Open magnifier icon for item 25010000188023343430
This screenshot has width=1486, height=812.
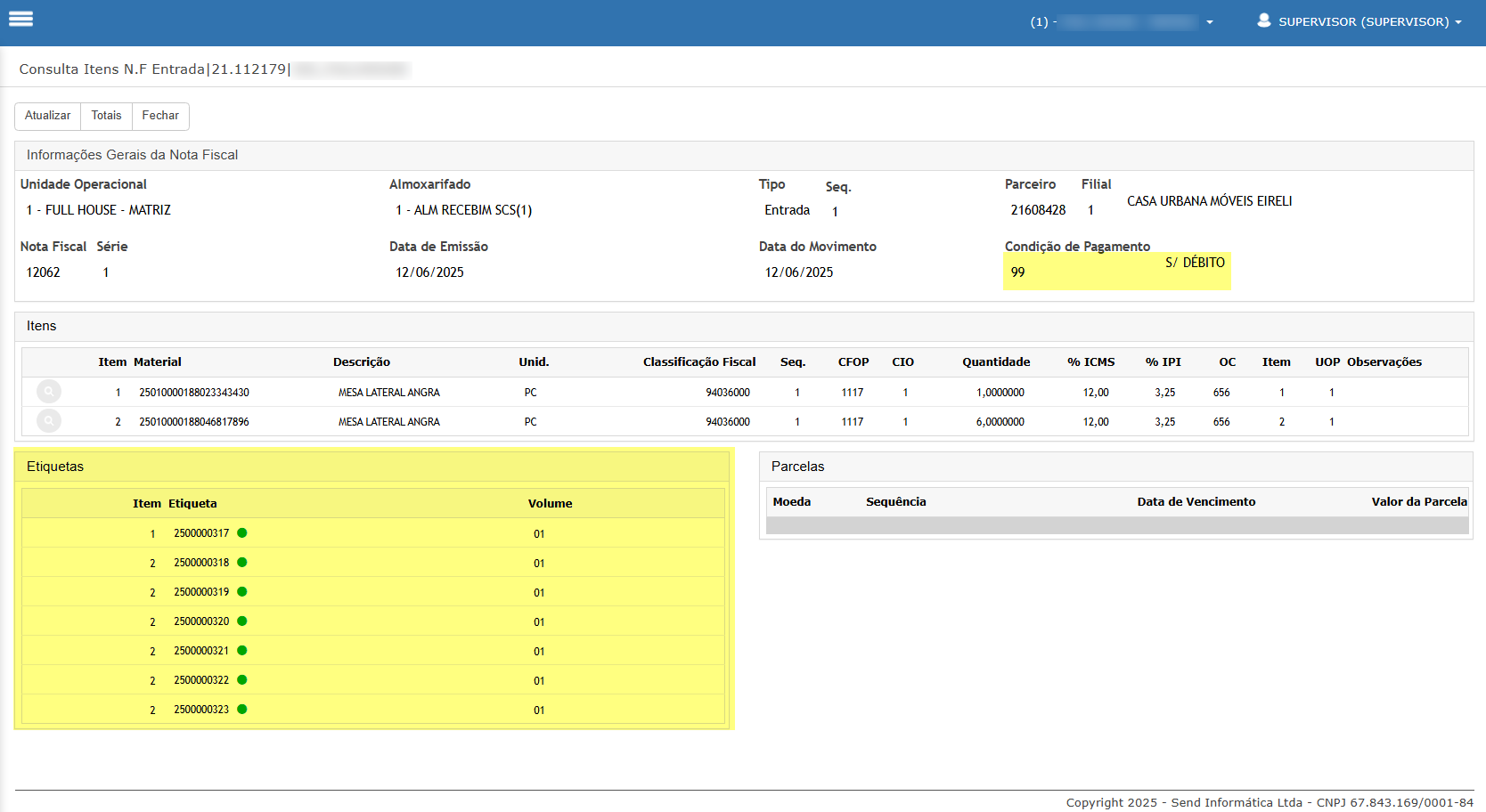[x=49, y=392]
